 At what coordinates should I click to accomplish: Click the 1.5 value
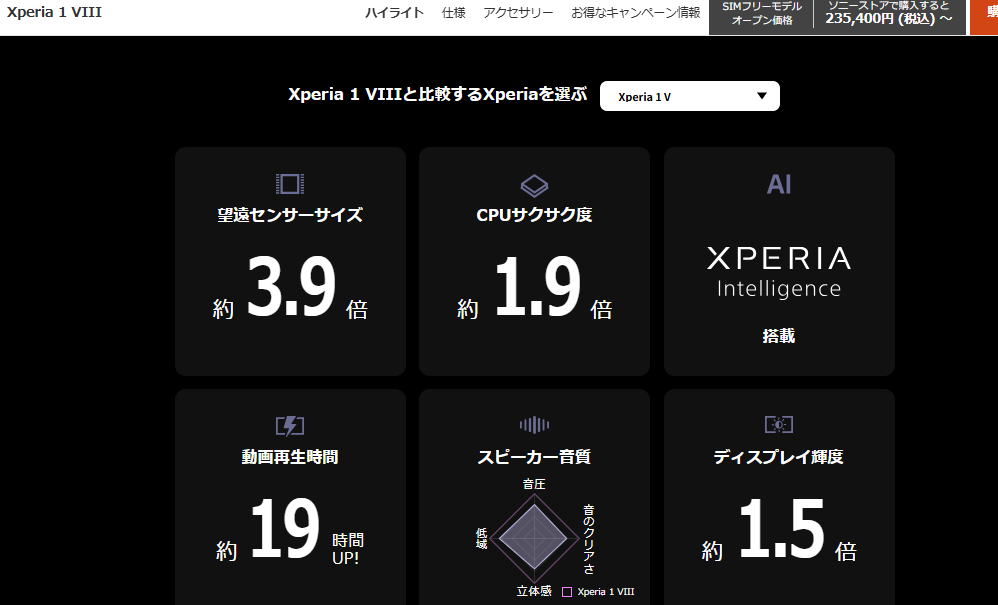782,529
